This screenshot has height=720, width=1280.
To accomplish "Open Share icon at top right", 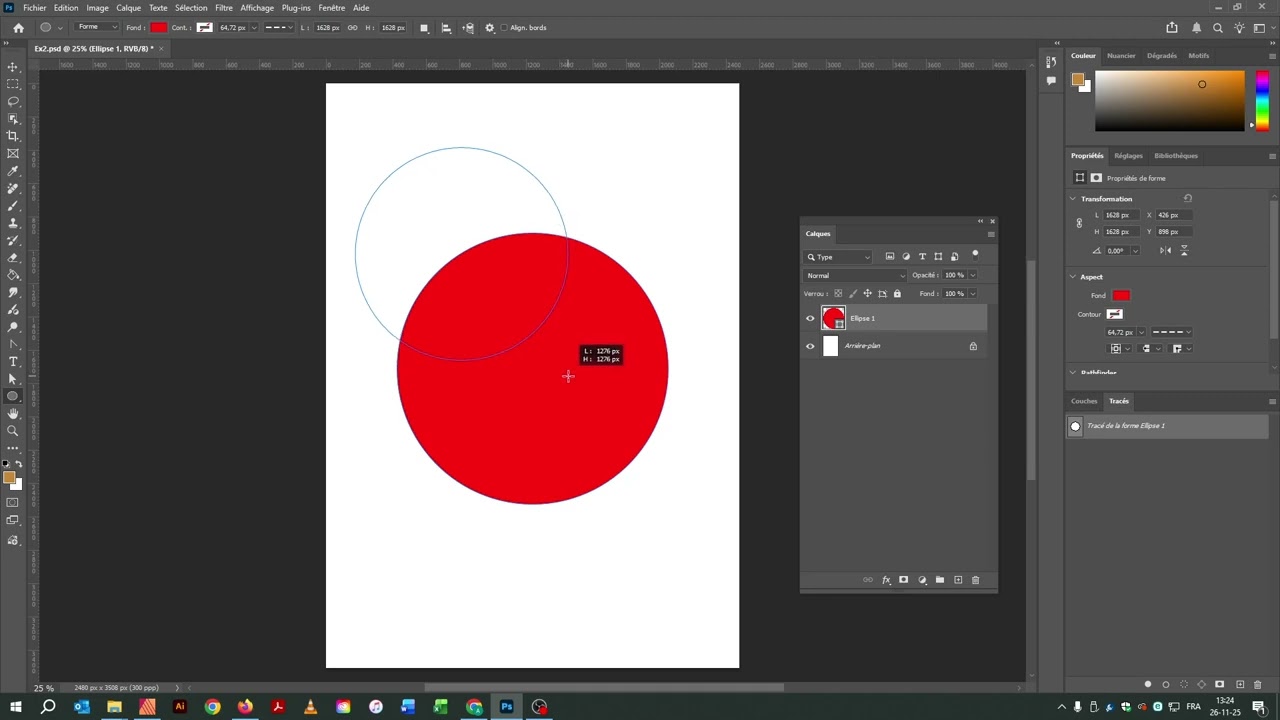I will (x=1172, y=28).
